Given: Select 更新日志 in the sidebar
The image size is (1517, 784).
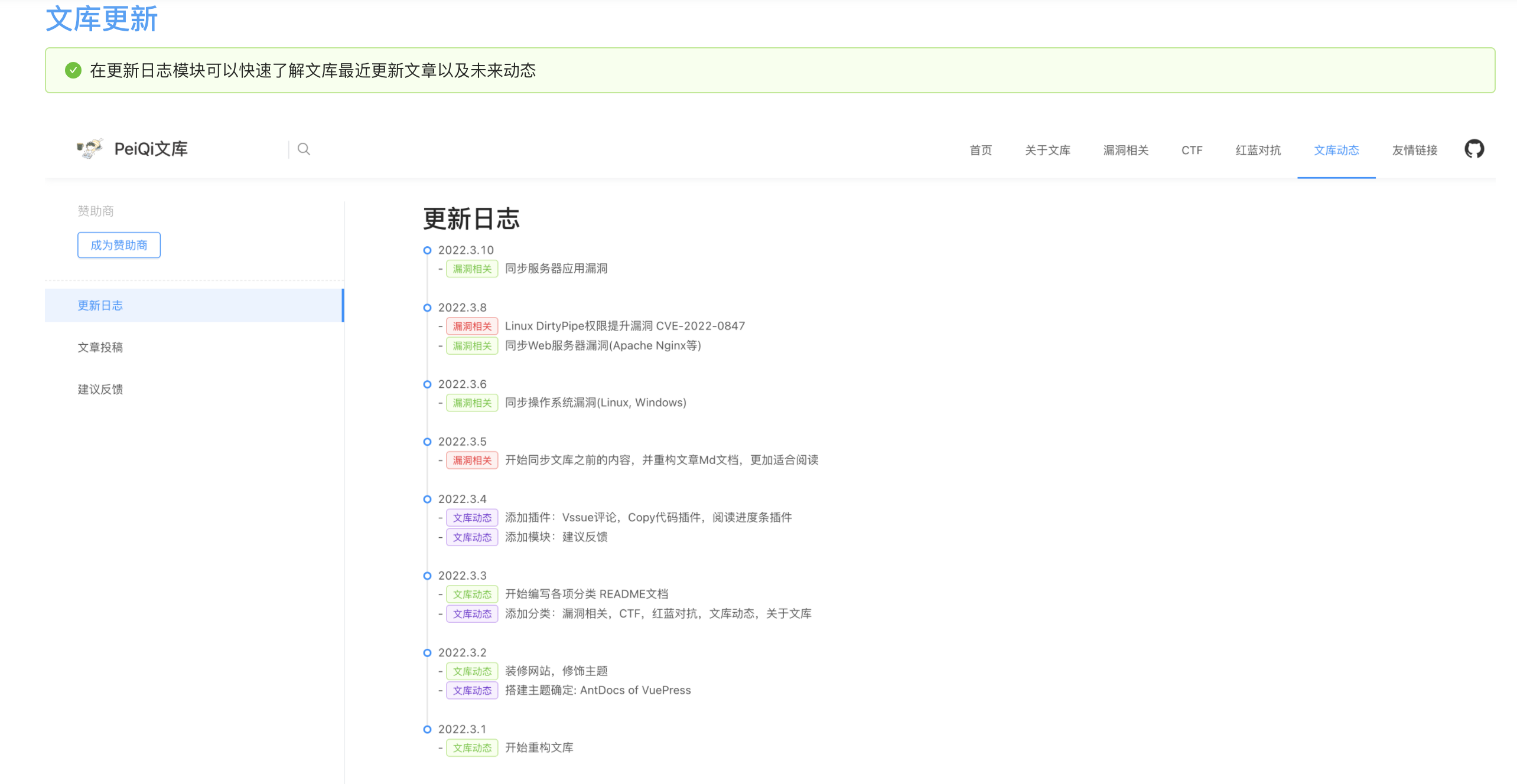Looking at the screenshot, I should [100, 305].
